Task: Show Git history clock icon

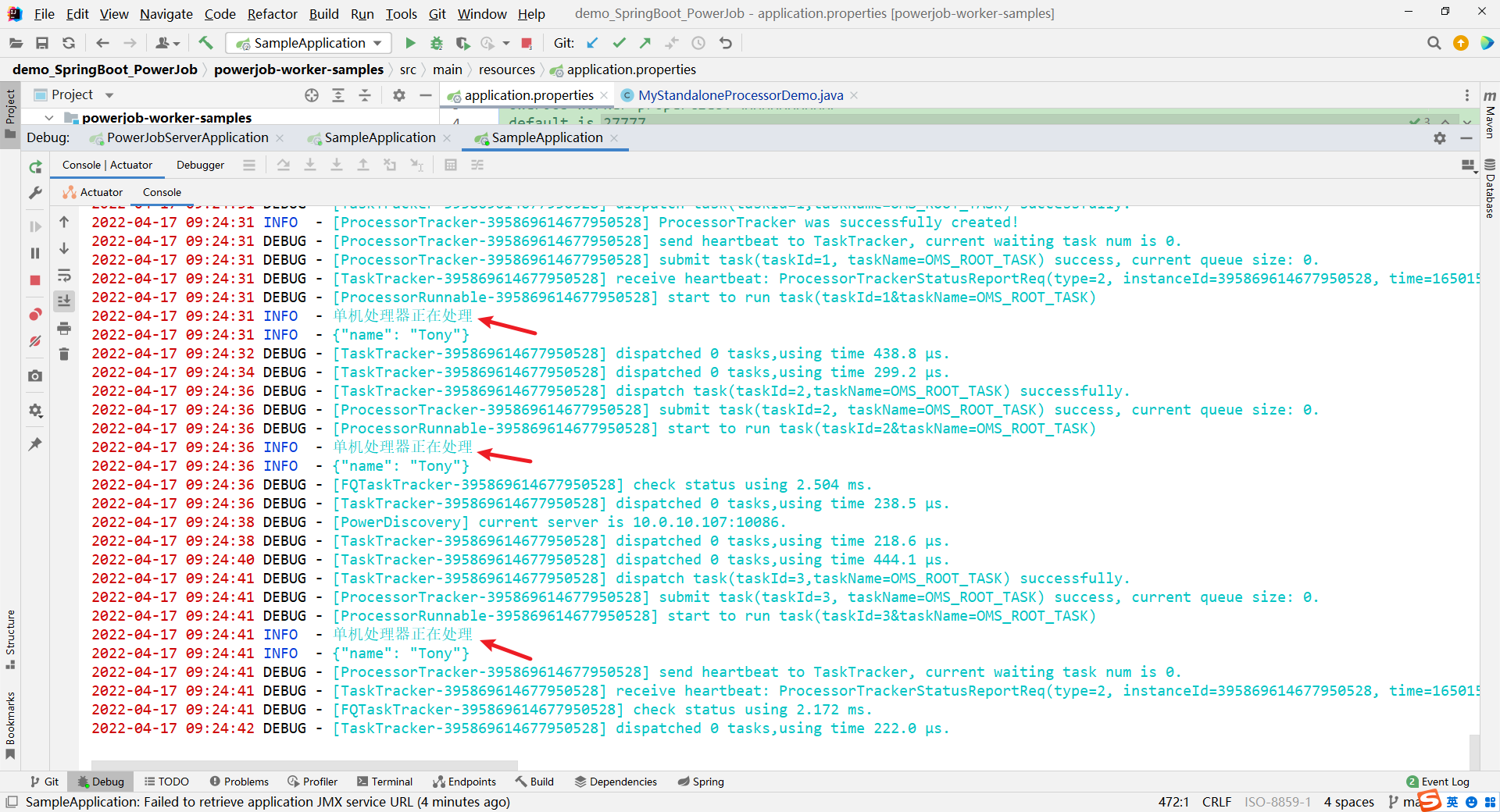Action: pos(698,43)
